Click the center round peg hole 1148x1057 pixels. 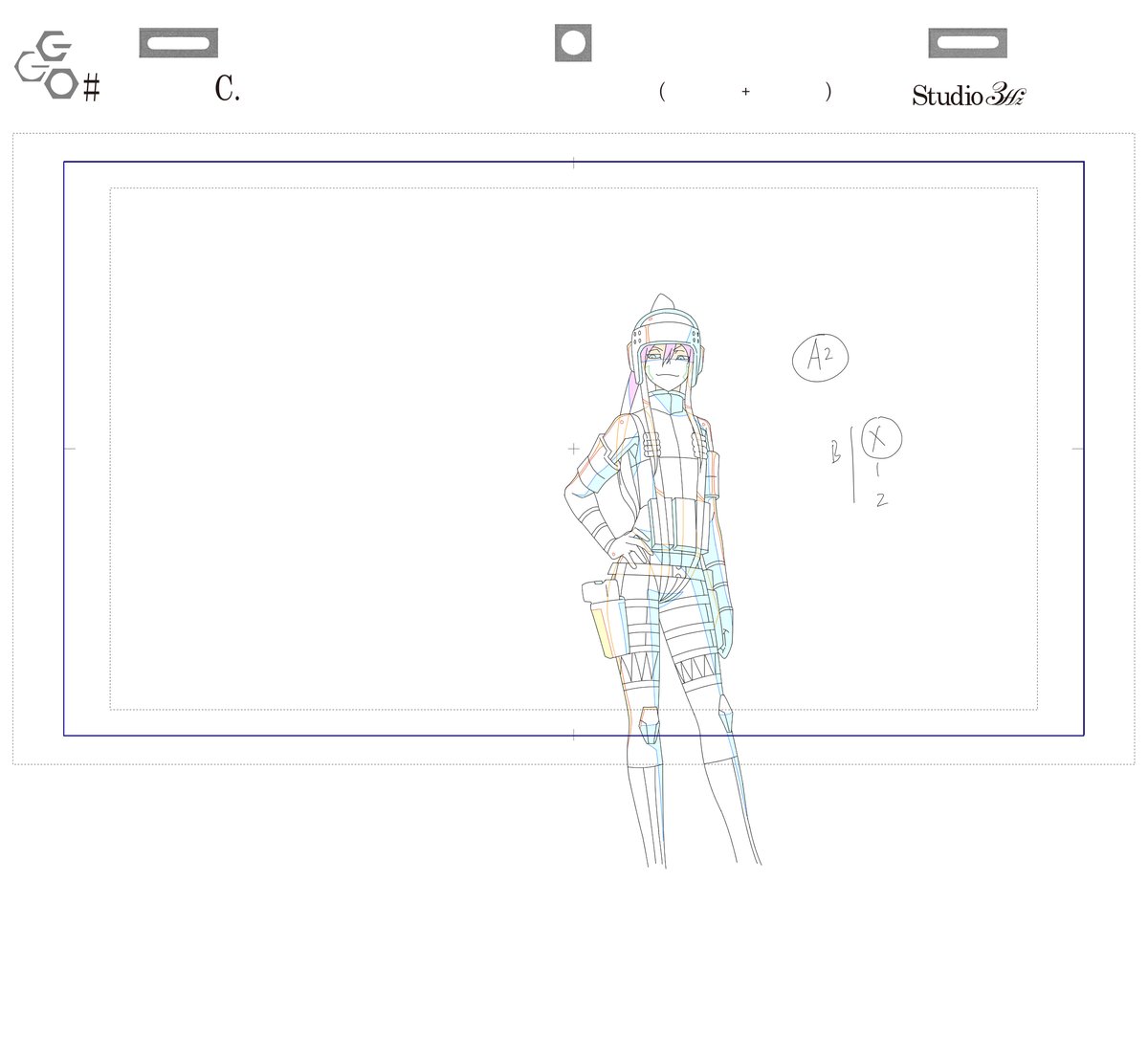(573, 44)
